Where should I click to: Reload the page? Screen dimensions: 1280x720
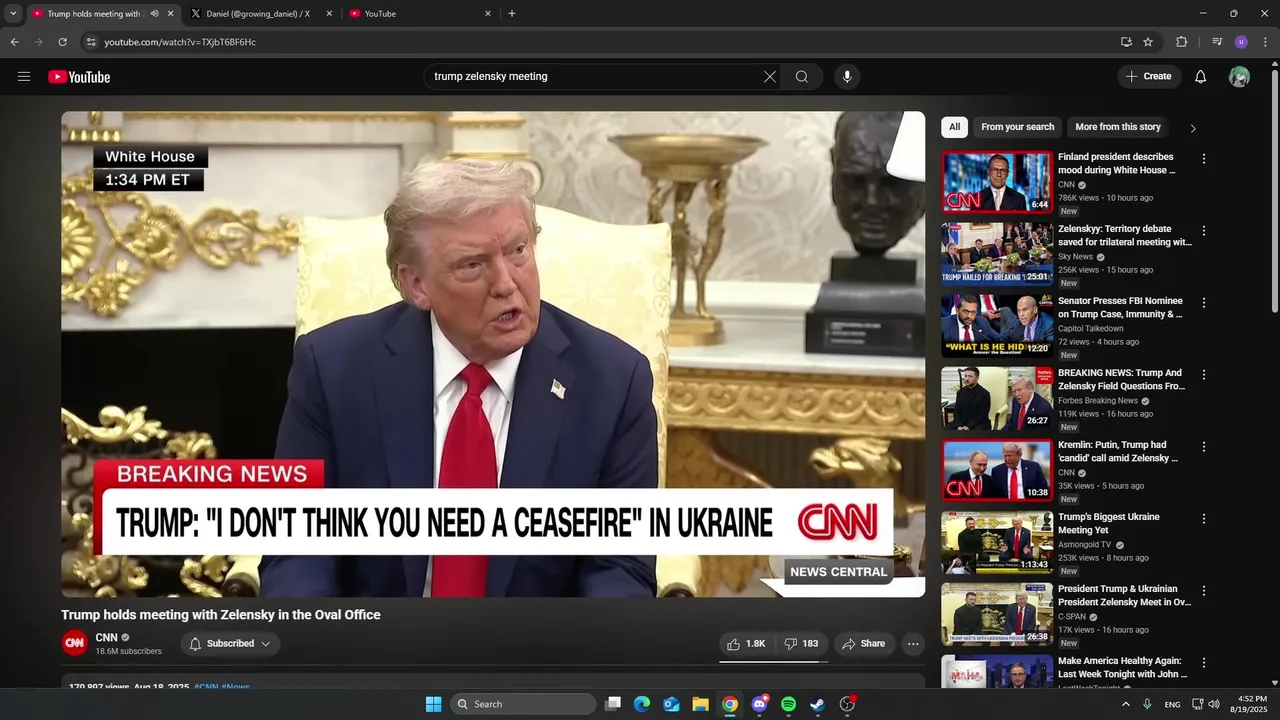pos(62,42)
